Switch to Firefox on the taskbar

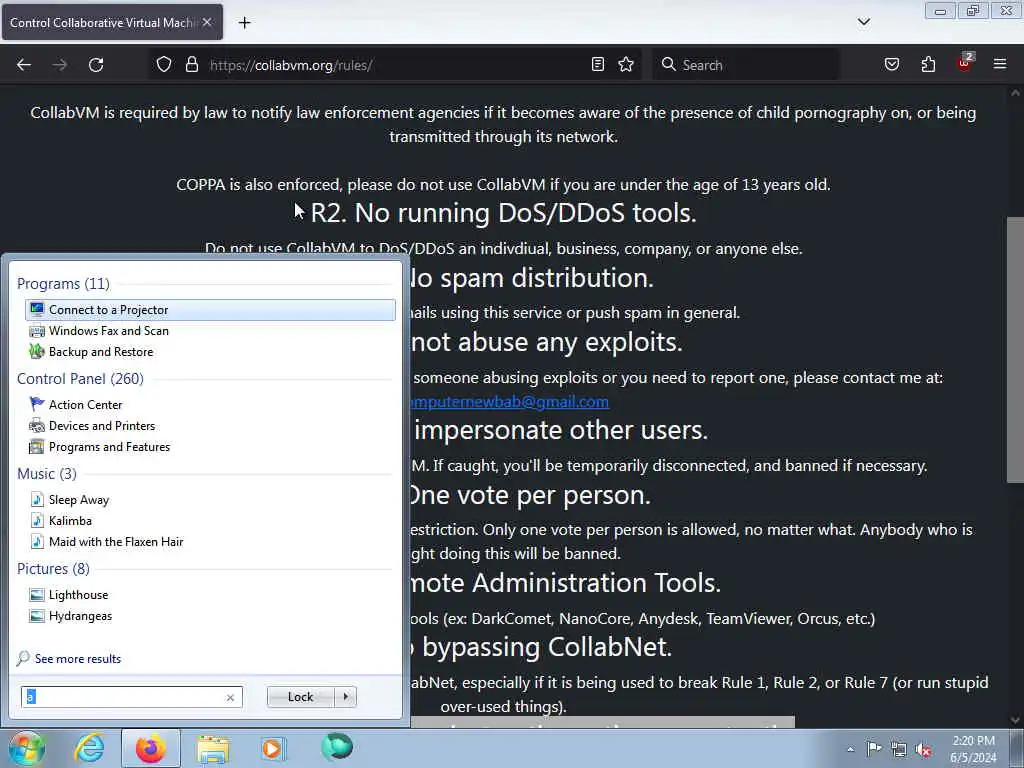click(x=151, y=748)
